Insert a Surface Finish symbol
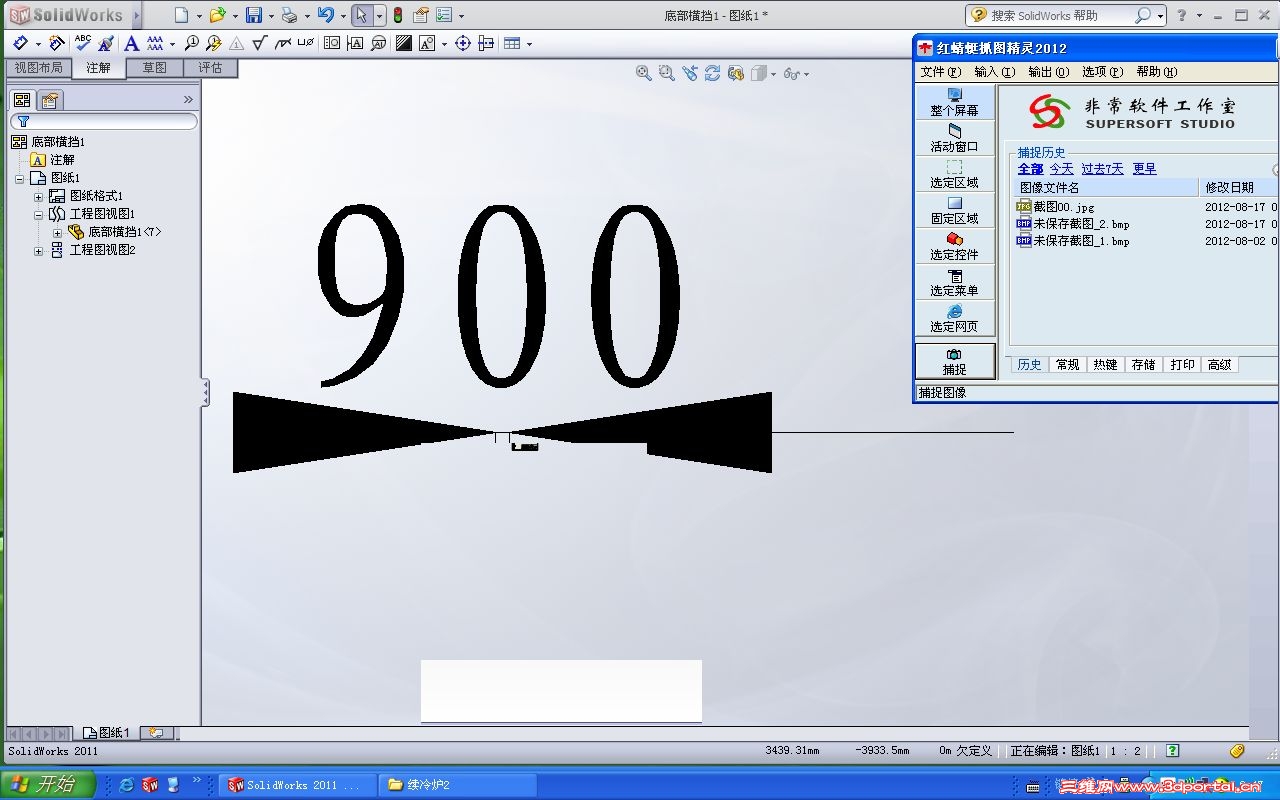1280x800 pixels. [x=260, y=43]
